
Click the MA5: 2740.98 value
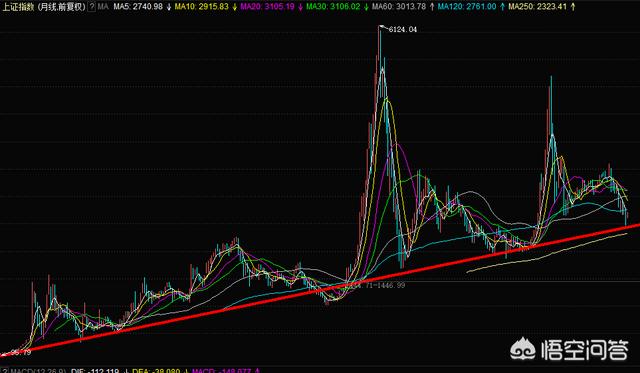click(138, 7)
